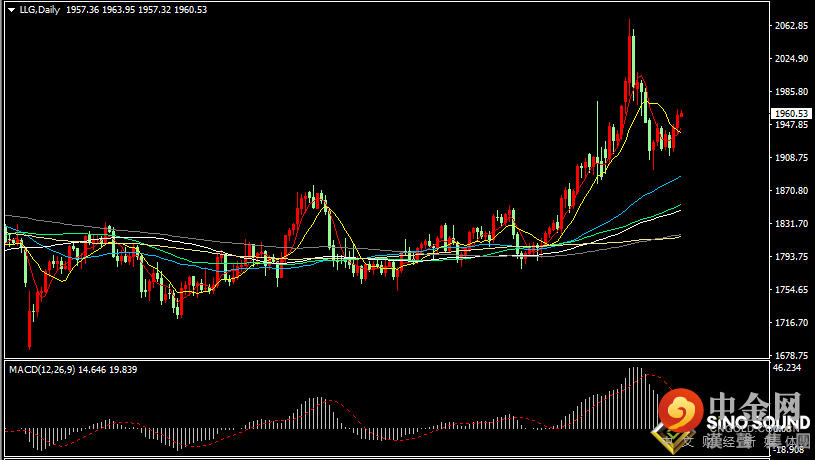
Task: Click the 1831.70 price axis label
Action: [791, 224]
